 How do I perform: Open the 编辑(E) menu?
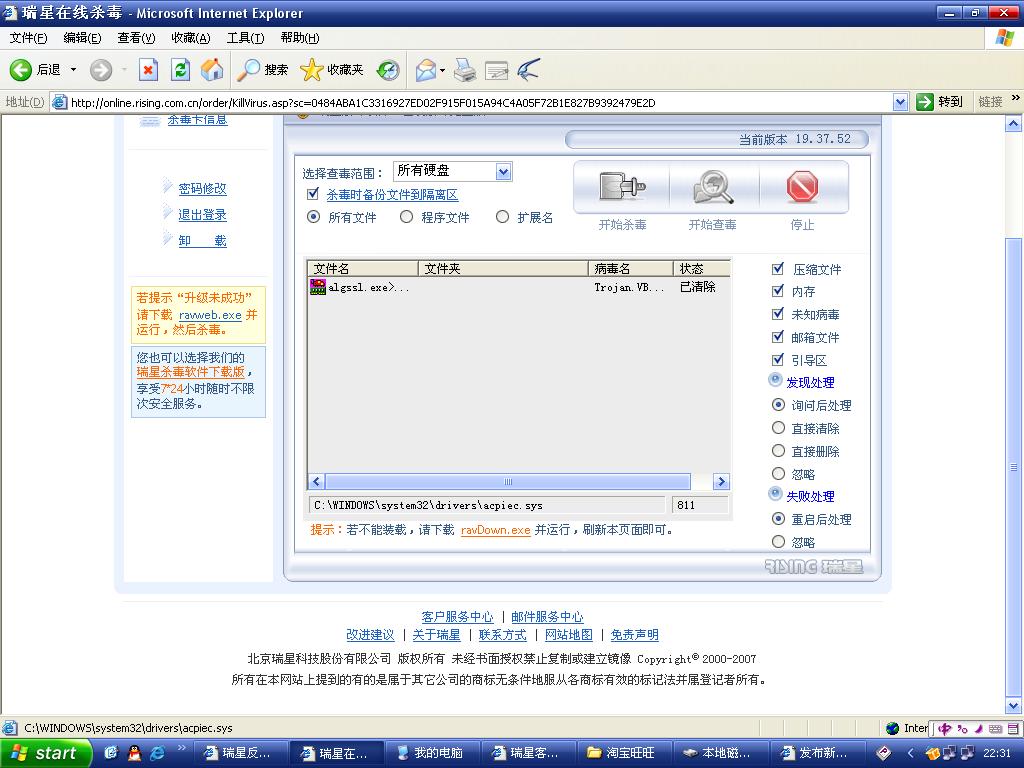(x=82, y=38)
